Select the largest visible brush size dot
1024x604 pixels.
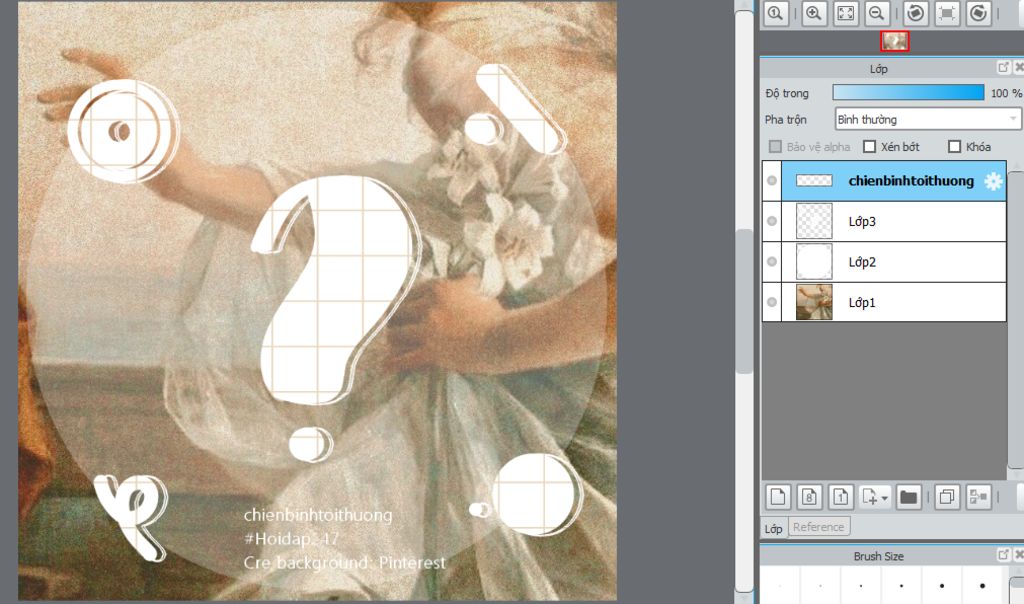[982, 586]
